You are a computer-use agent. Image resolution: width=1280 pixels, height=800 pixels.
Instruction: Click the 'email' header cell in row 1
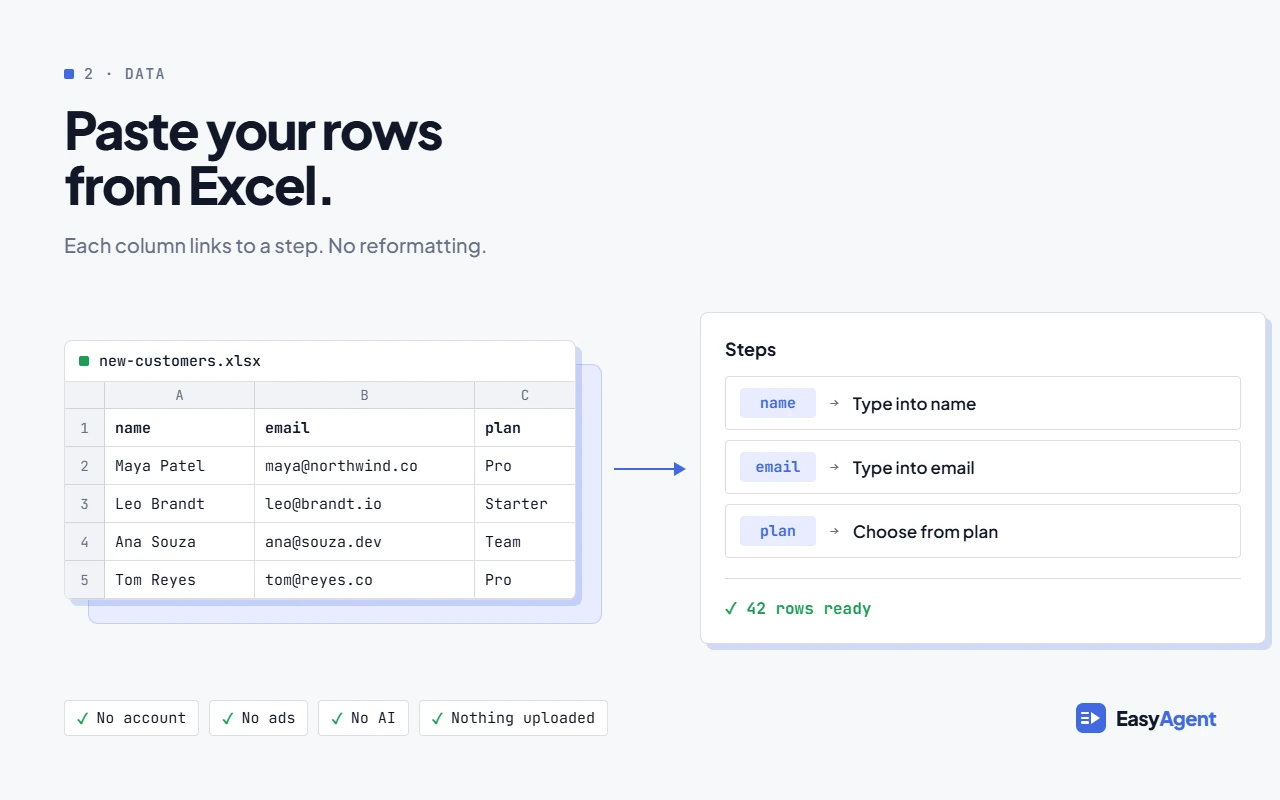click(365, 428)
